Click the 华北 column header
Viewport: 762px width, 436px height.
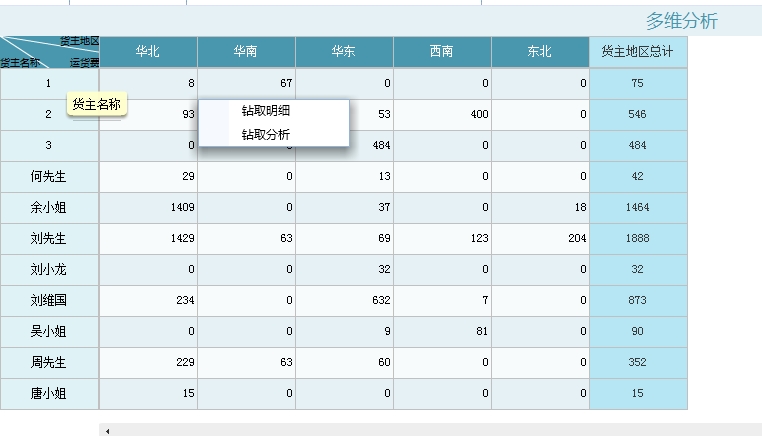tap(148, 52)
